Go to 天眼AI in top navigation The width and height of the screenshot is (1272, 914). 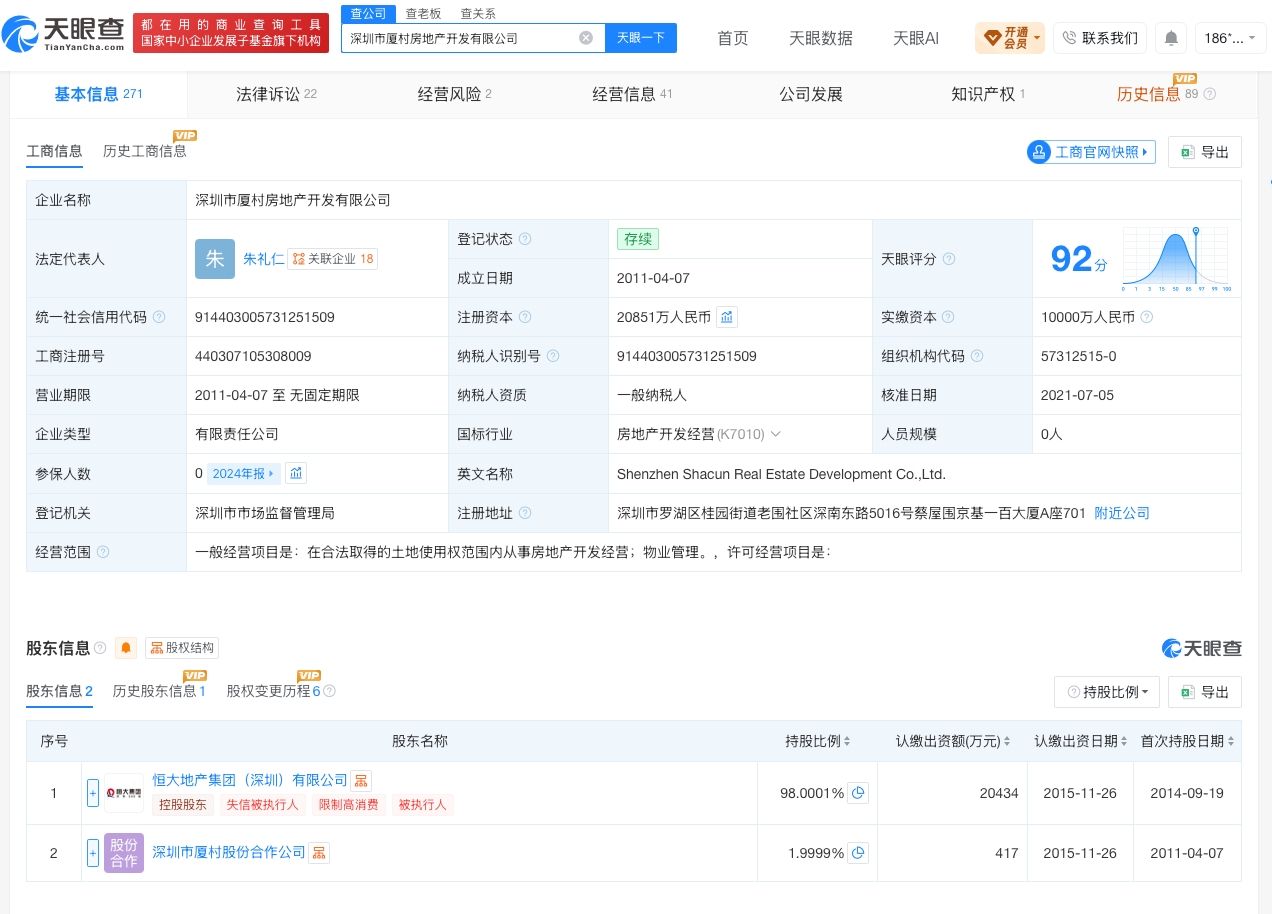(x=916, y=38)
